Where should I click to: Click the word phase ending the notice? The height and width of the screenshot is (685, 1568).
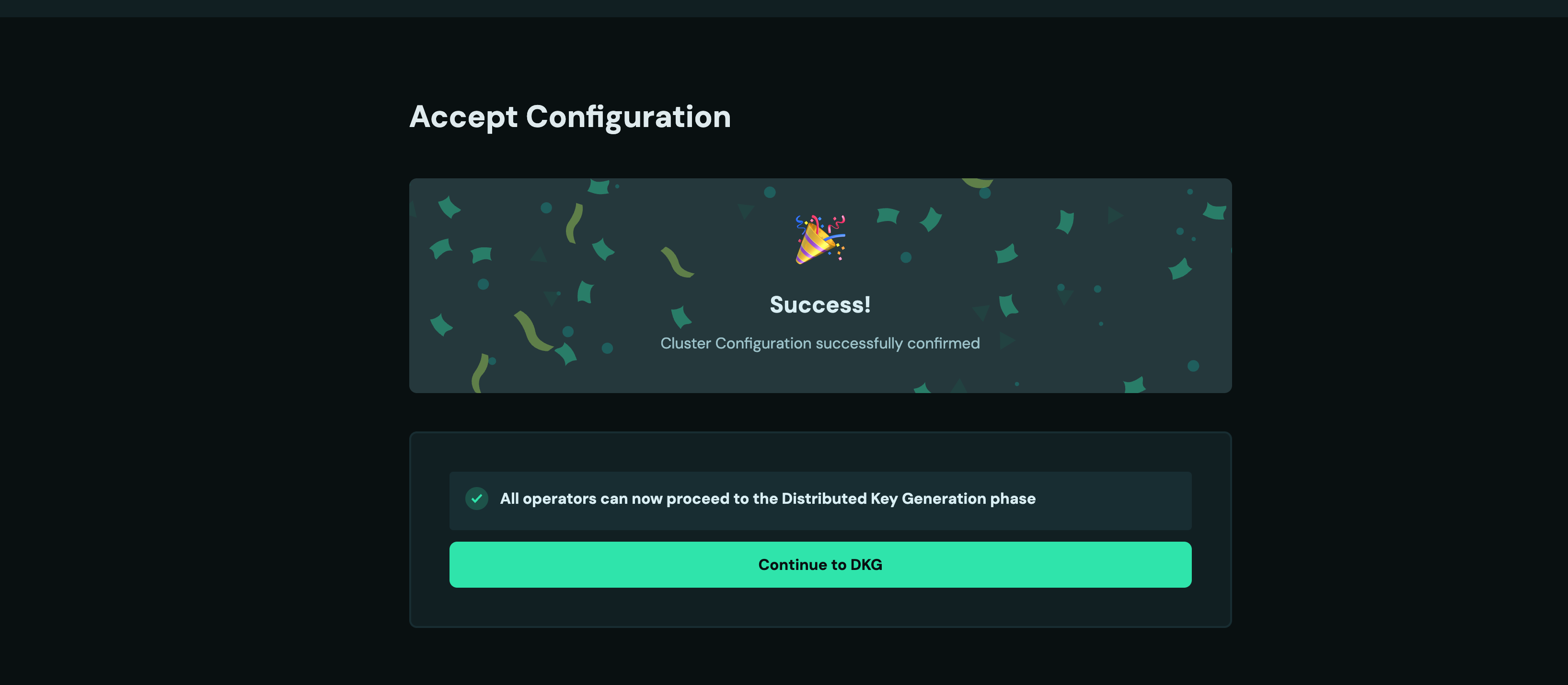1013,499
